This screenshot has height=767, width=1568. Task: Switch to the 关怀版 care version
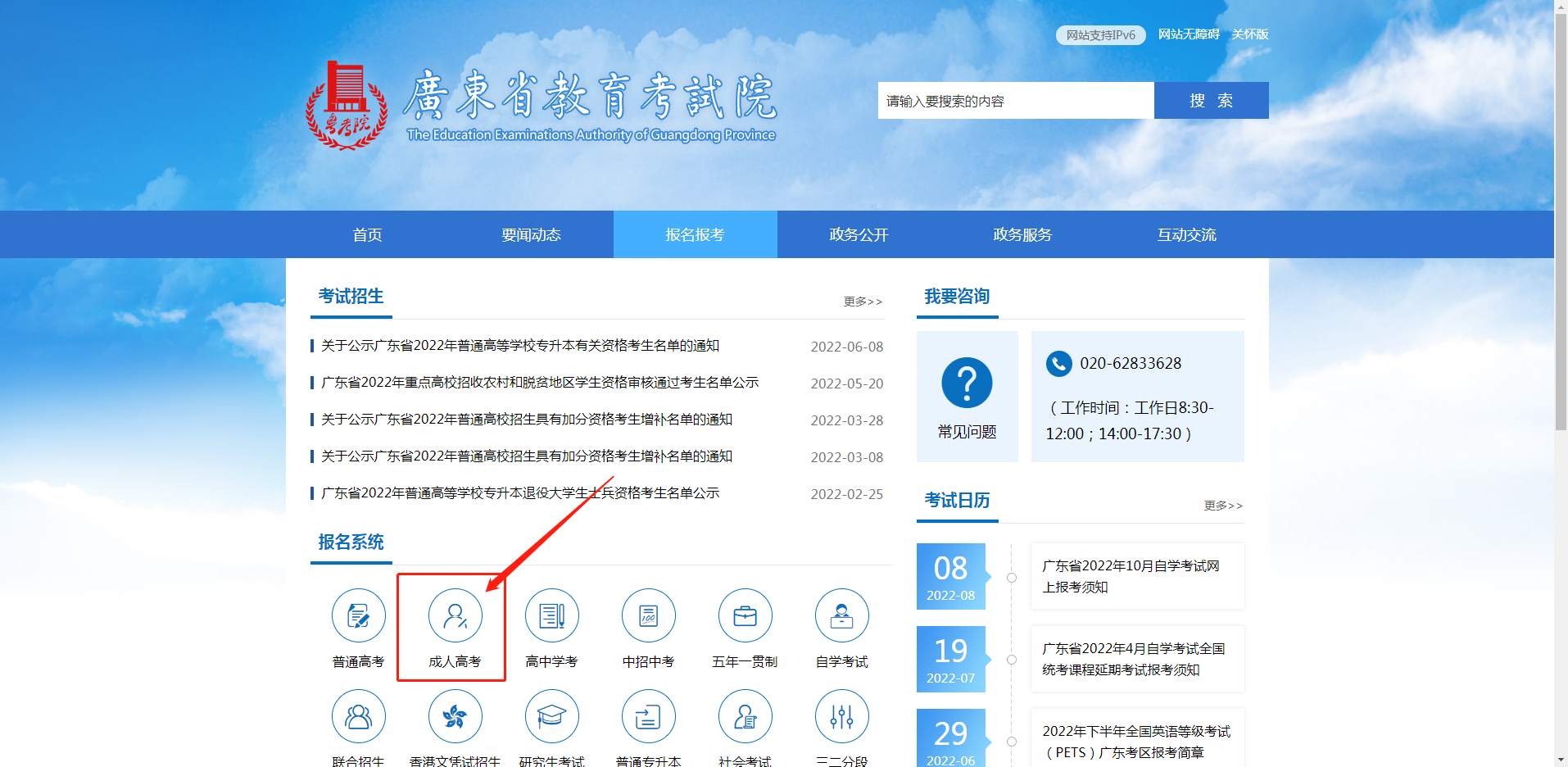click(1250, 34)
